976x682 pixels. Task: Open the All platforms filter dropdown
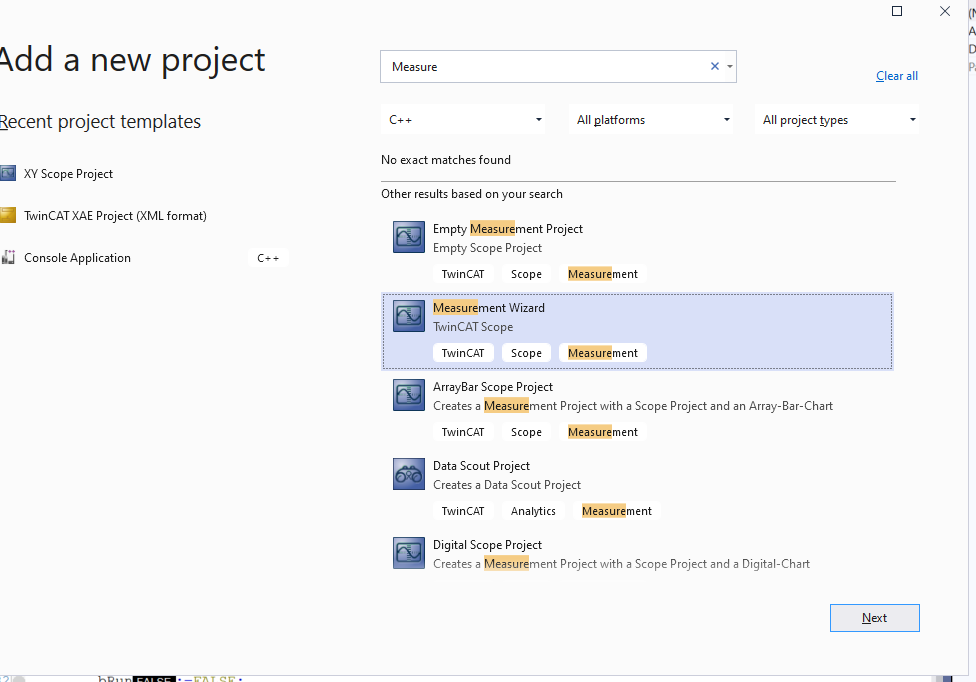(x=651, y=119)
